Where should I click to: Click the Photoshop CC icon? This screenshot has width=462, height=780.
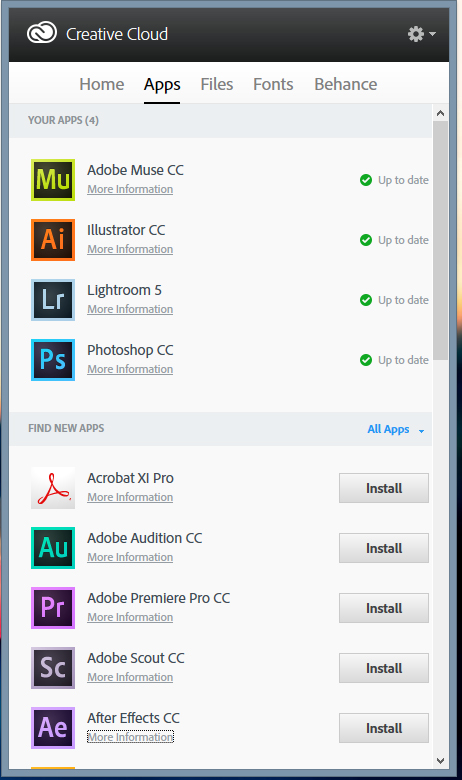click(x=53, y=360)
